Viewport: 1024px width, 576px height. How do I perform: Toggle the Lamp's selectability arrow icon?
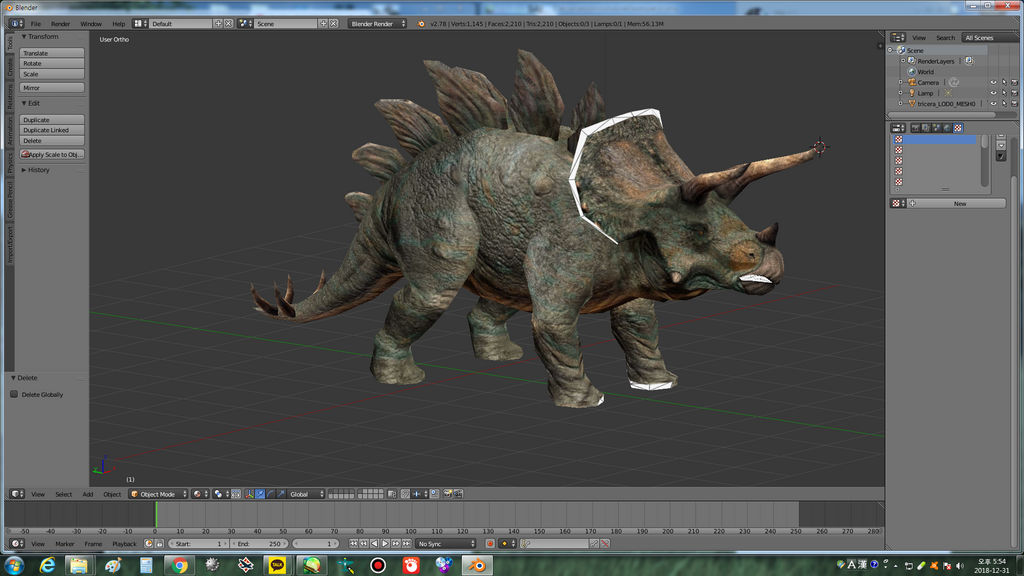click(1004, 93)
